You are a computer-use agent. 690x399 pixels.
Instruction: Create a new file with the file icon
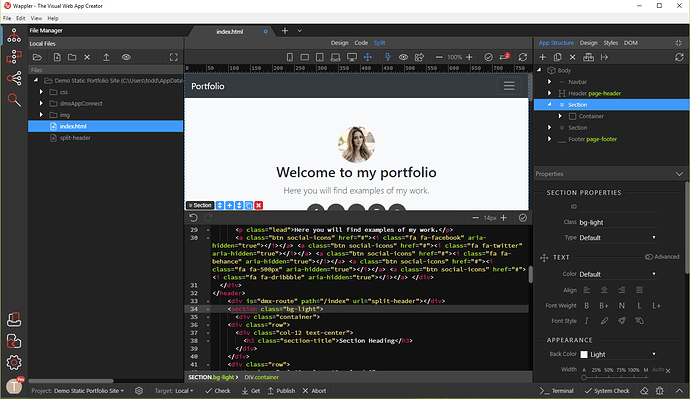tap(57, 57)
